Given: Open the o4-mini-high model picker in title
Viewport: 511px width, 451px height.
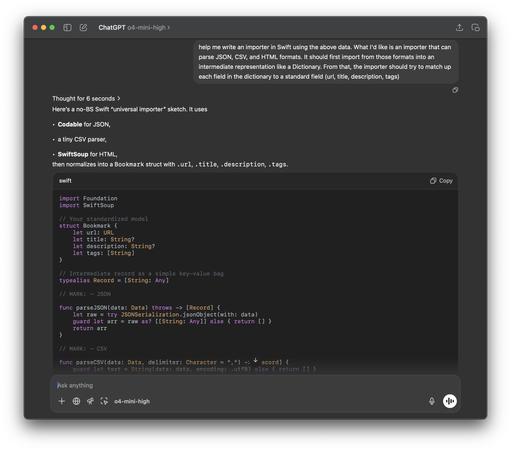Looking at the screenshot, I should 149,28.
